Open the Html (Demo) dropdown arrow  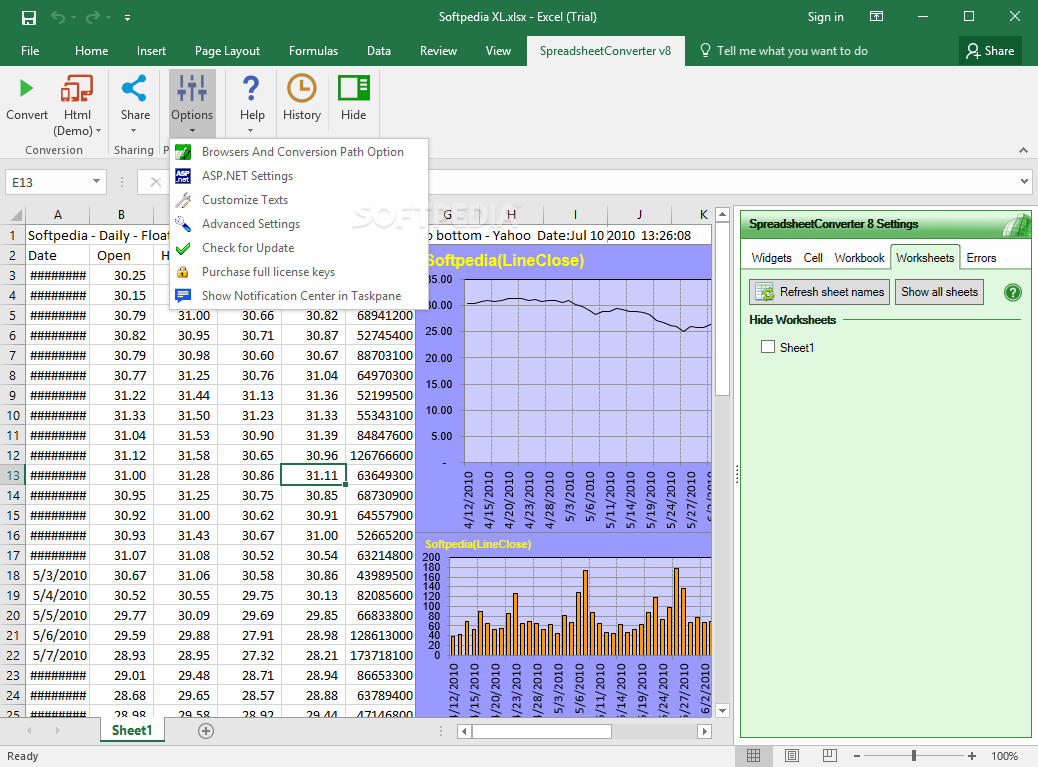[x=99, y=131]
